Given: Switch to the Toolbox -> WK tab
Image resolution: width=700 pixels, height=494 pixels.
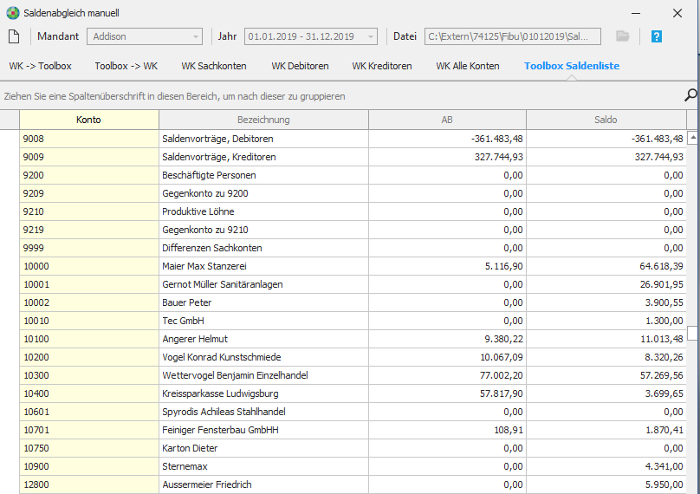Looking at the screenshot, I should [x=126, y=66].
